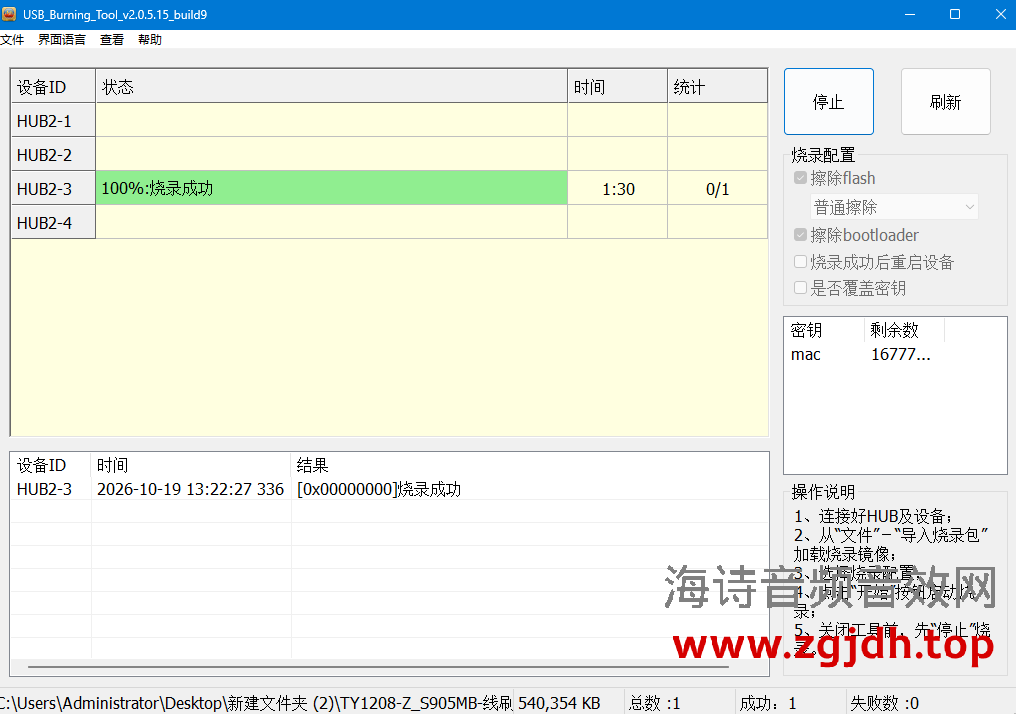Viewport: 1016px width, 714px height.
Task: Open the 文件 menu
Action: [x=12, y=40]
